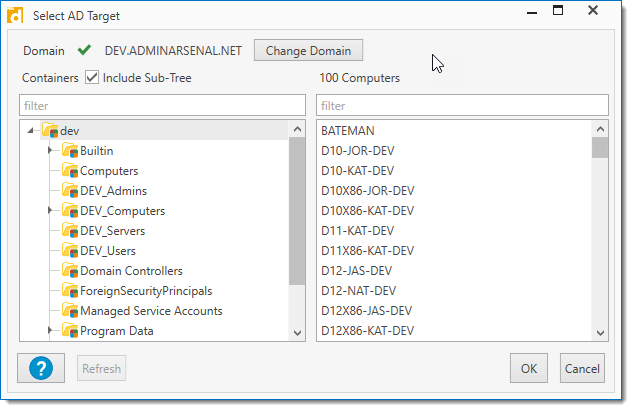This screenshot has height=410, width=632.
Task: Confirm selection with the OK button
Action: pyautogui.click(x=528, y=368)
